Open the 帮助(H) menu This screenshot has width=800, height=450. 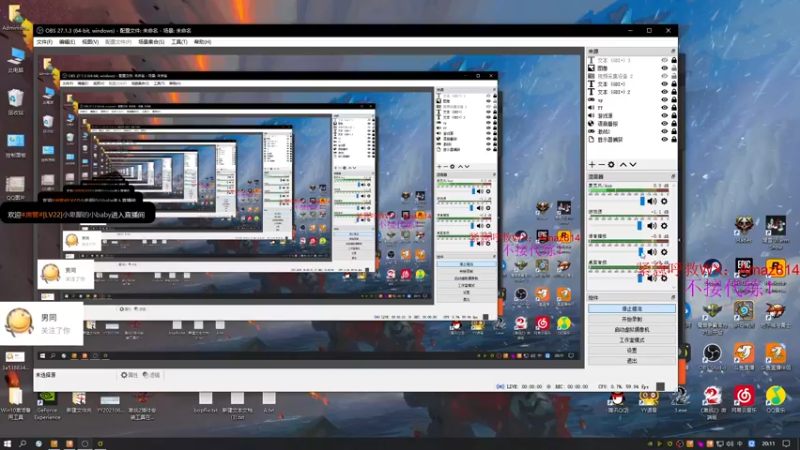click(x=203, y=42)
